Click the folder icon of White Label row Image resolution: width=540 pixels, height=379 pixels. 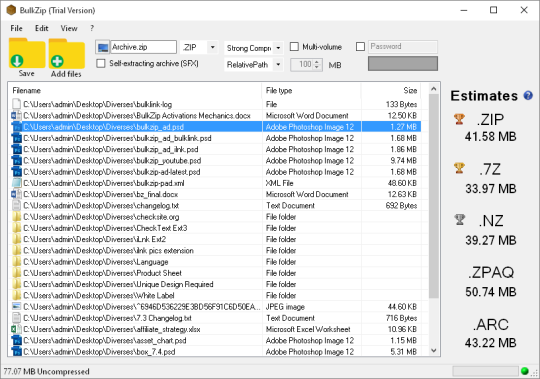pyautogui.click(x=17, y=295)
